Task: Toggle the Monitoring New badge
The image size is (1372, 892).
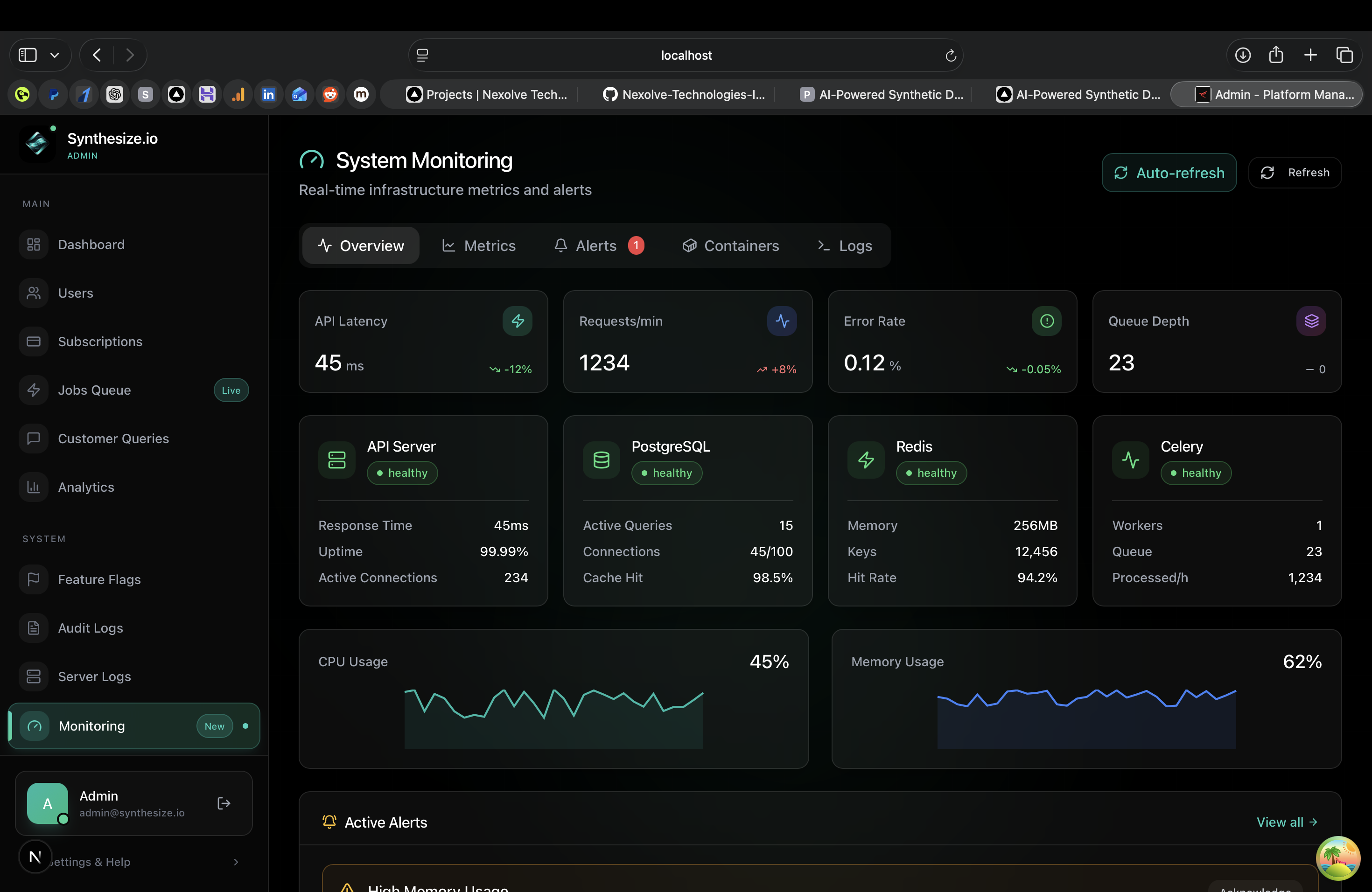Action: (x=214, y=726)
